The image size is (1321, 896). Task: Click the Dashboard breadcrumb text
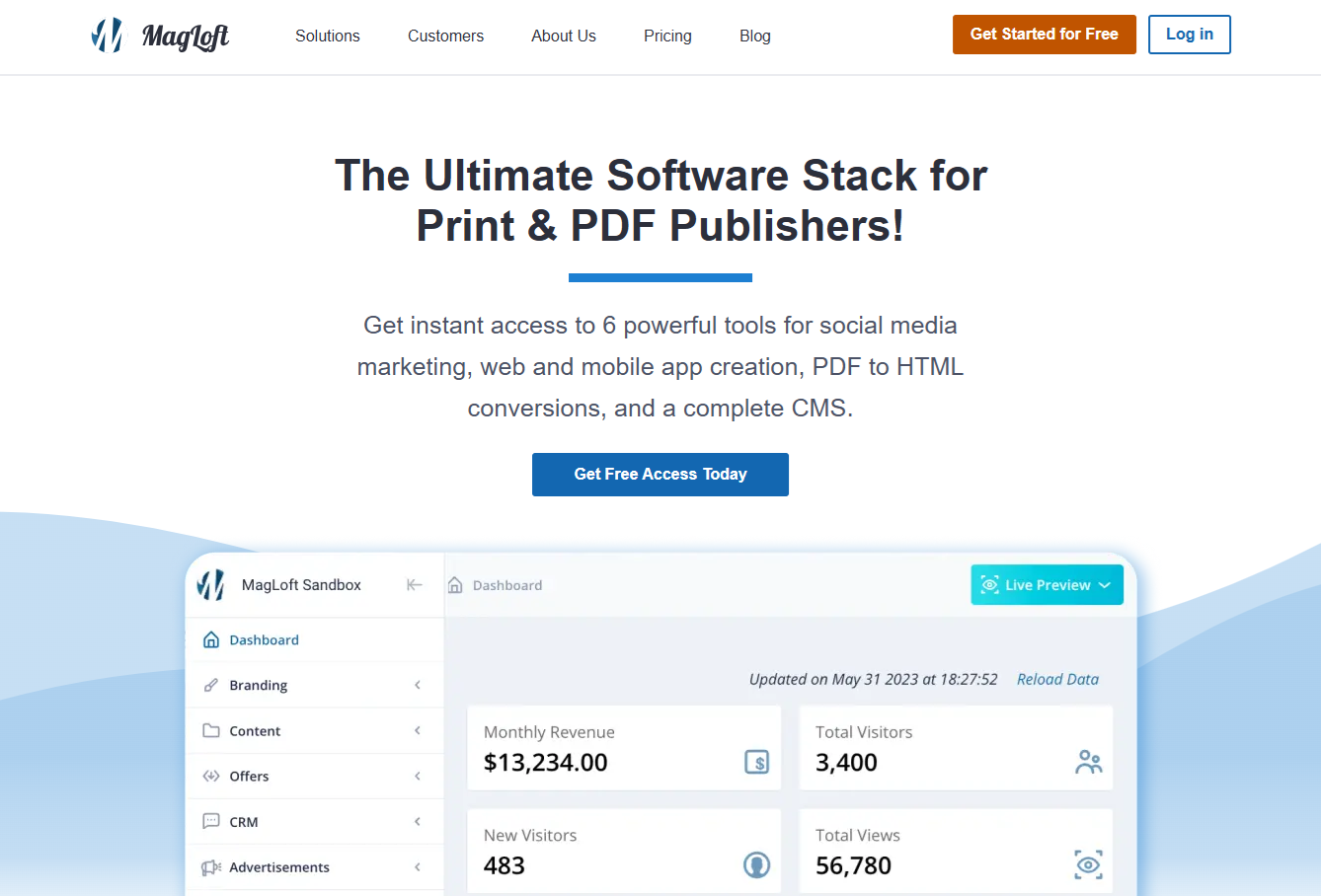[x=507, y=585]
